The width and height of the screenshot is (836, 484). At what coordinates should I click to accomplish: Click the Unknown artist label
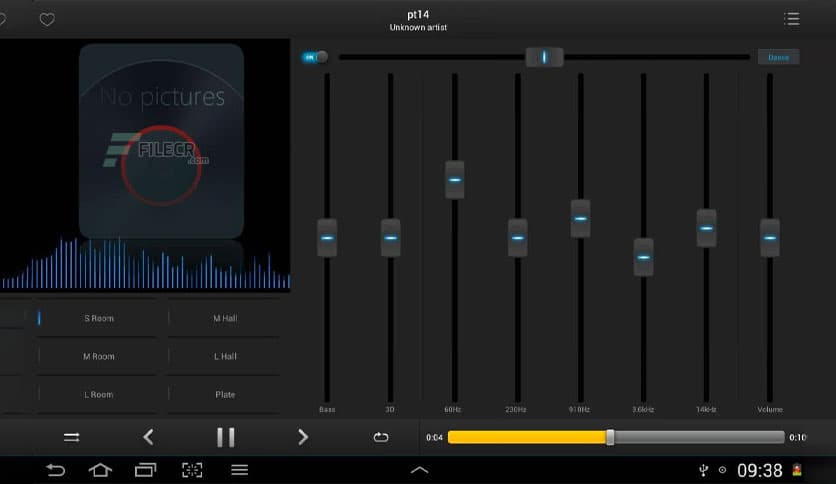click(418, 28)
